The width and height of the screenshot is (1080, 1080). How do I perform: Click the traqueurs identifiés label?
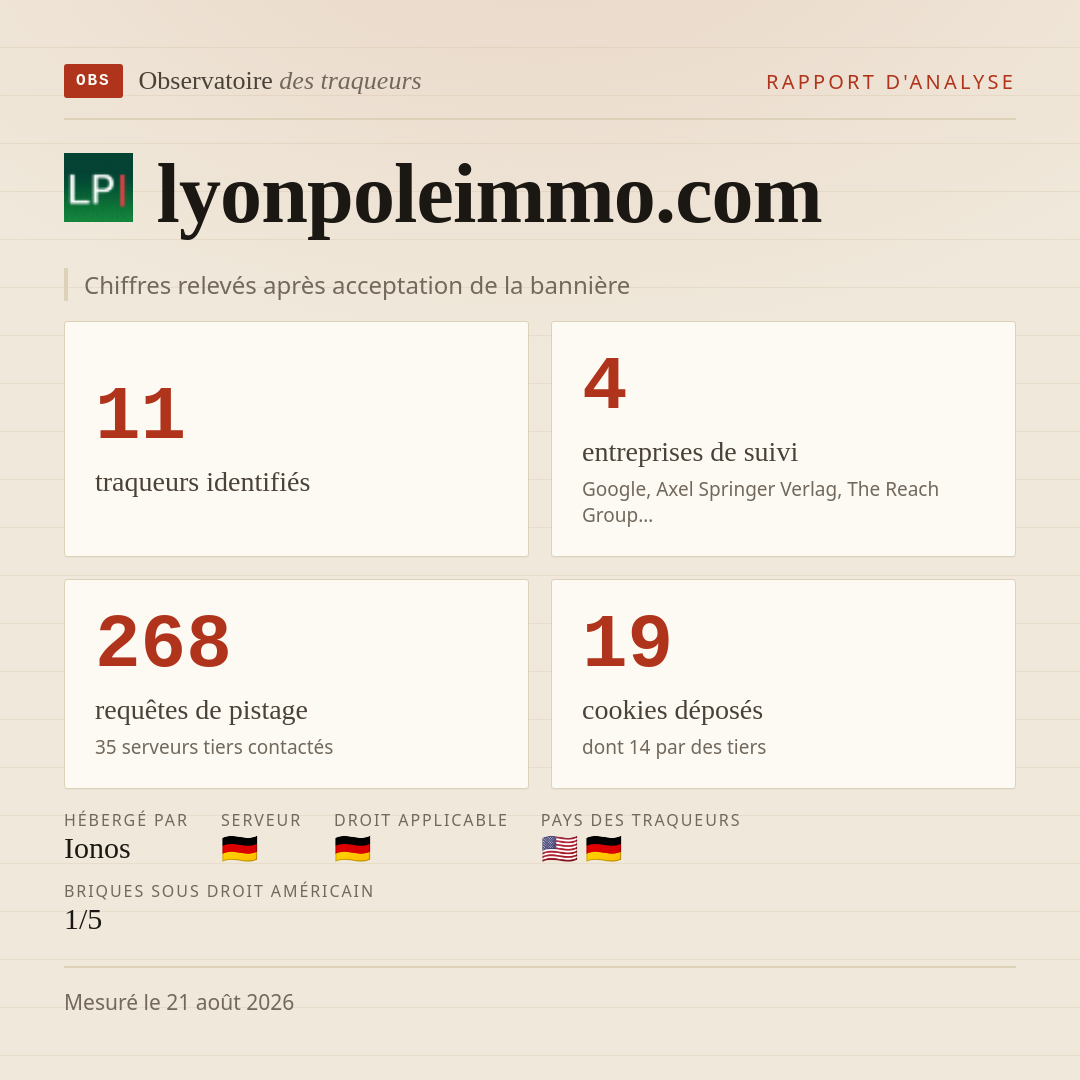click(x=202, y=481)
